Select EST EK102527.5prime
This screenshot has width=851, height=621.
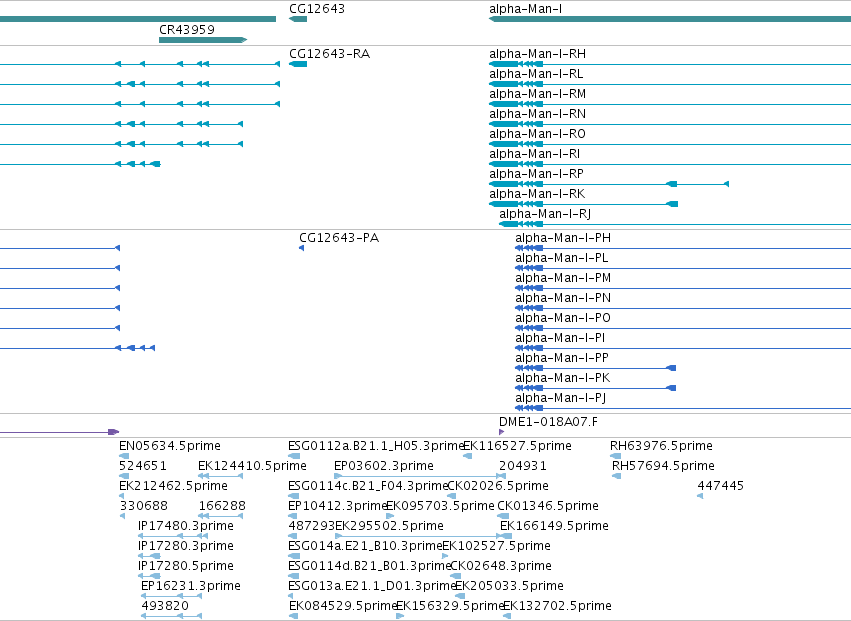[497, 546]
